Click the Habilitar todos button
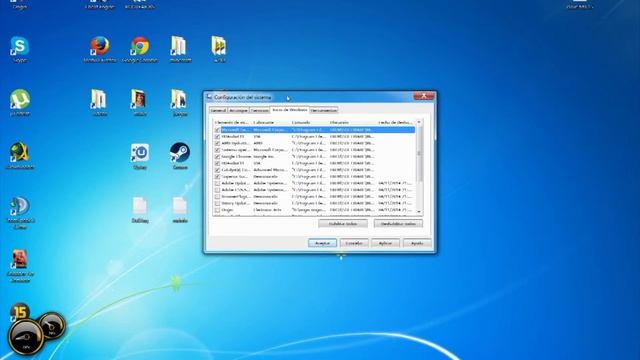 click(x=343, y=224)
